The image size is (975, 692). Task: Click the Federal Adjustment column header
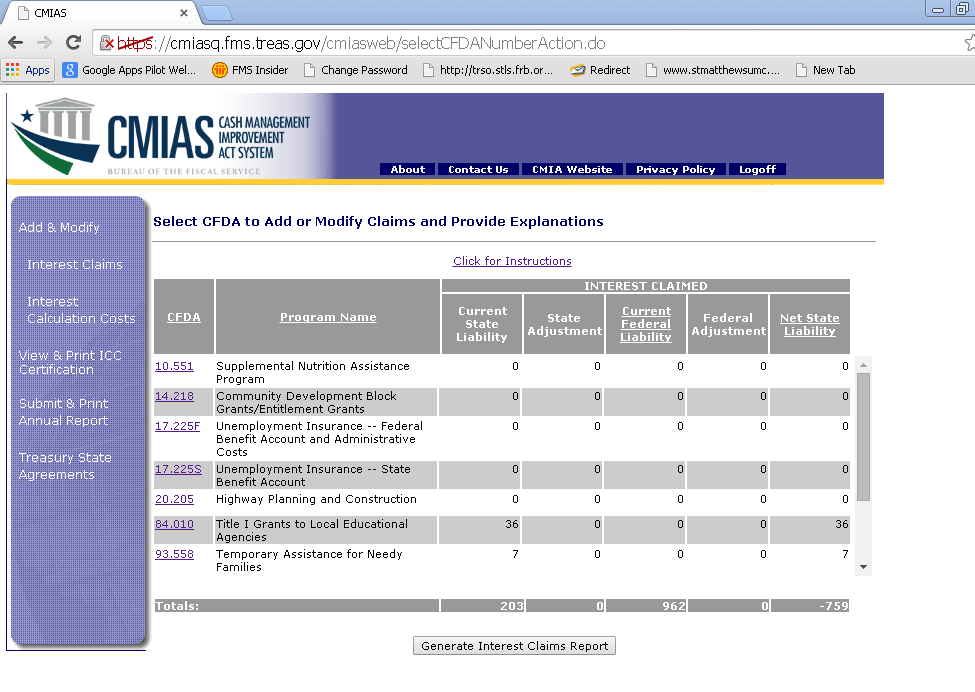728,324
